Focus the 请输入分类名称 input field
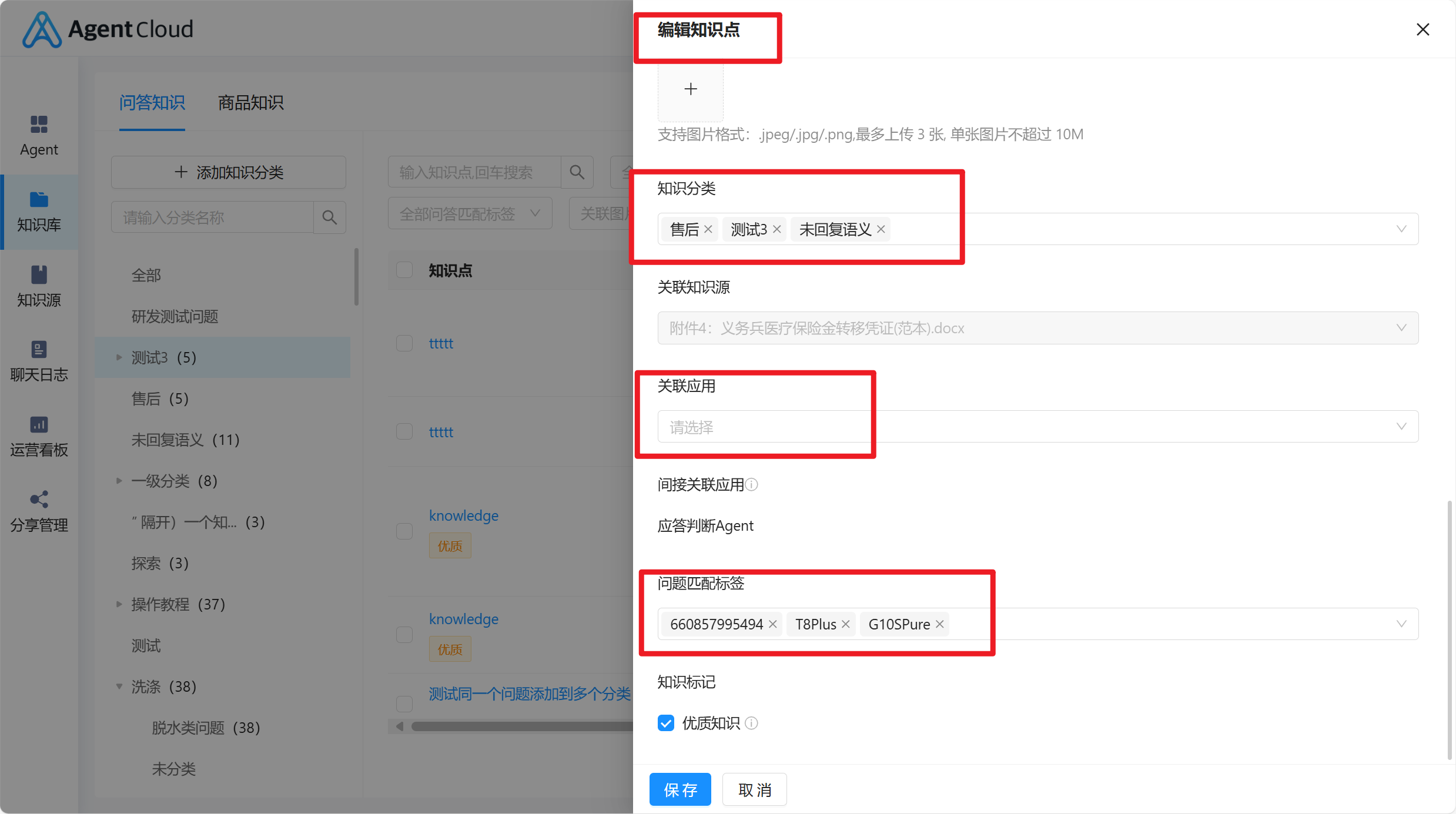The image size is (1456, 814). pos(212,218)
